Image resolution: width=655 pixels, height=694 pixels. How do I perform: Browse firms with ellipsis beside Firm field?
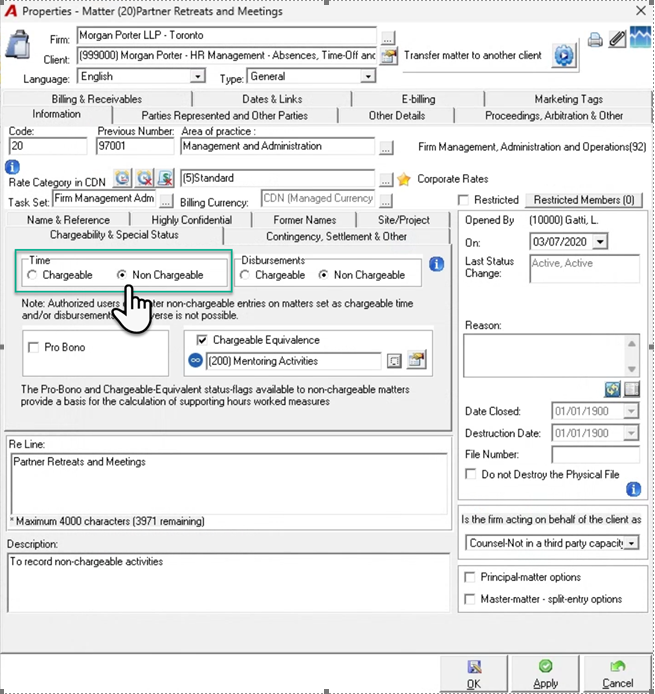(388, 38)
